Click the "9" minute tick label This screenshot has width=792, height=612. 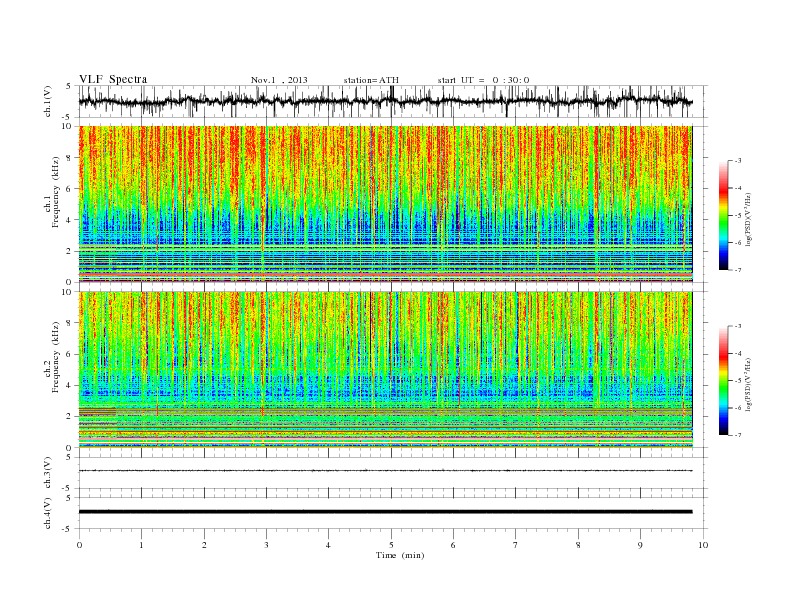pos(640,545)
